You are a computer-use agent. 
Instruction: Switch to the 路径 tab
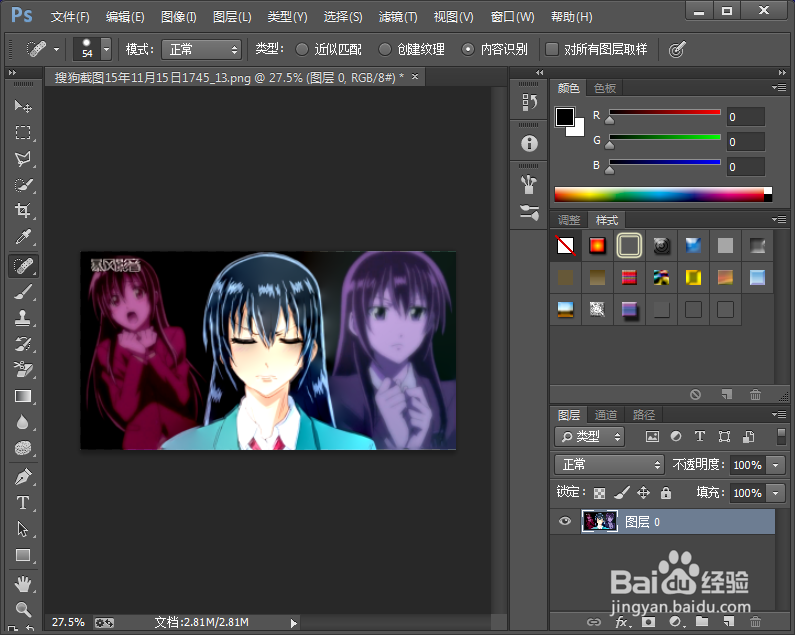click(x=644, y=415)
